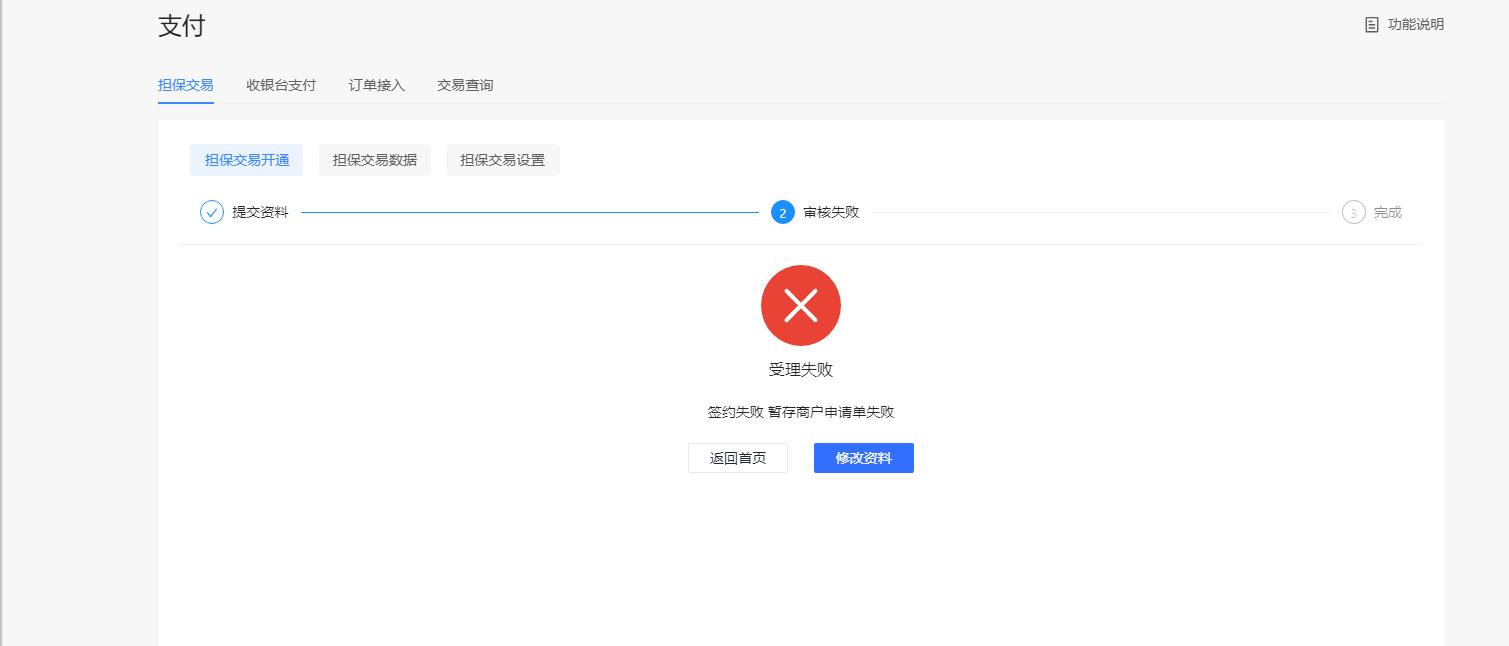The image size is (1509, 646).
Task: Open the 担保交易设置 section
Action: [x=503, y=160]
